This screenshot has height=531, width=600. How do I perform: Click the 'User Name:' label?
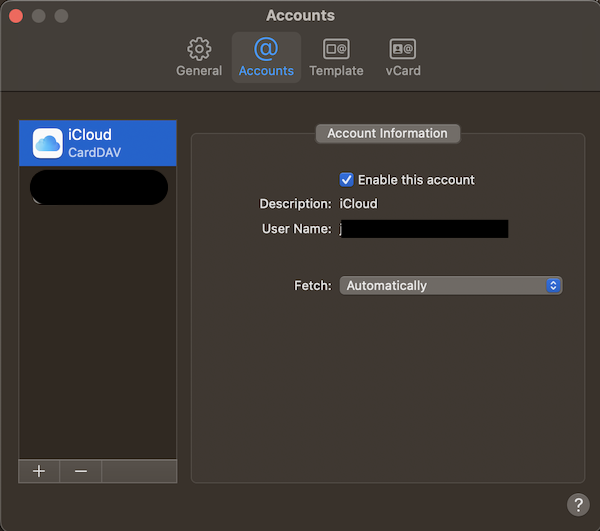click(x=297, y=229)
